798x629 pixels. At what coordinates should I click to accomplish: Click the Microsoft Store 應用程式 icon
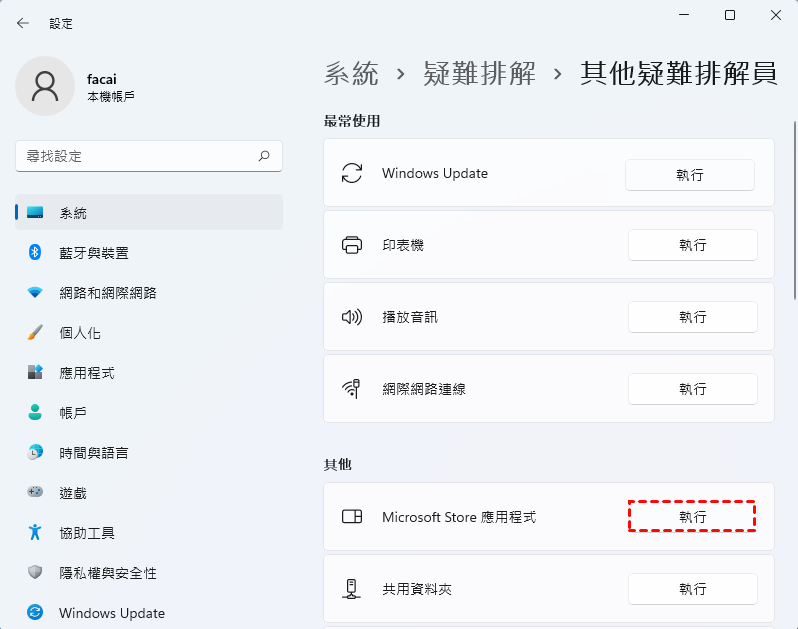click(x=352, y=517)
